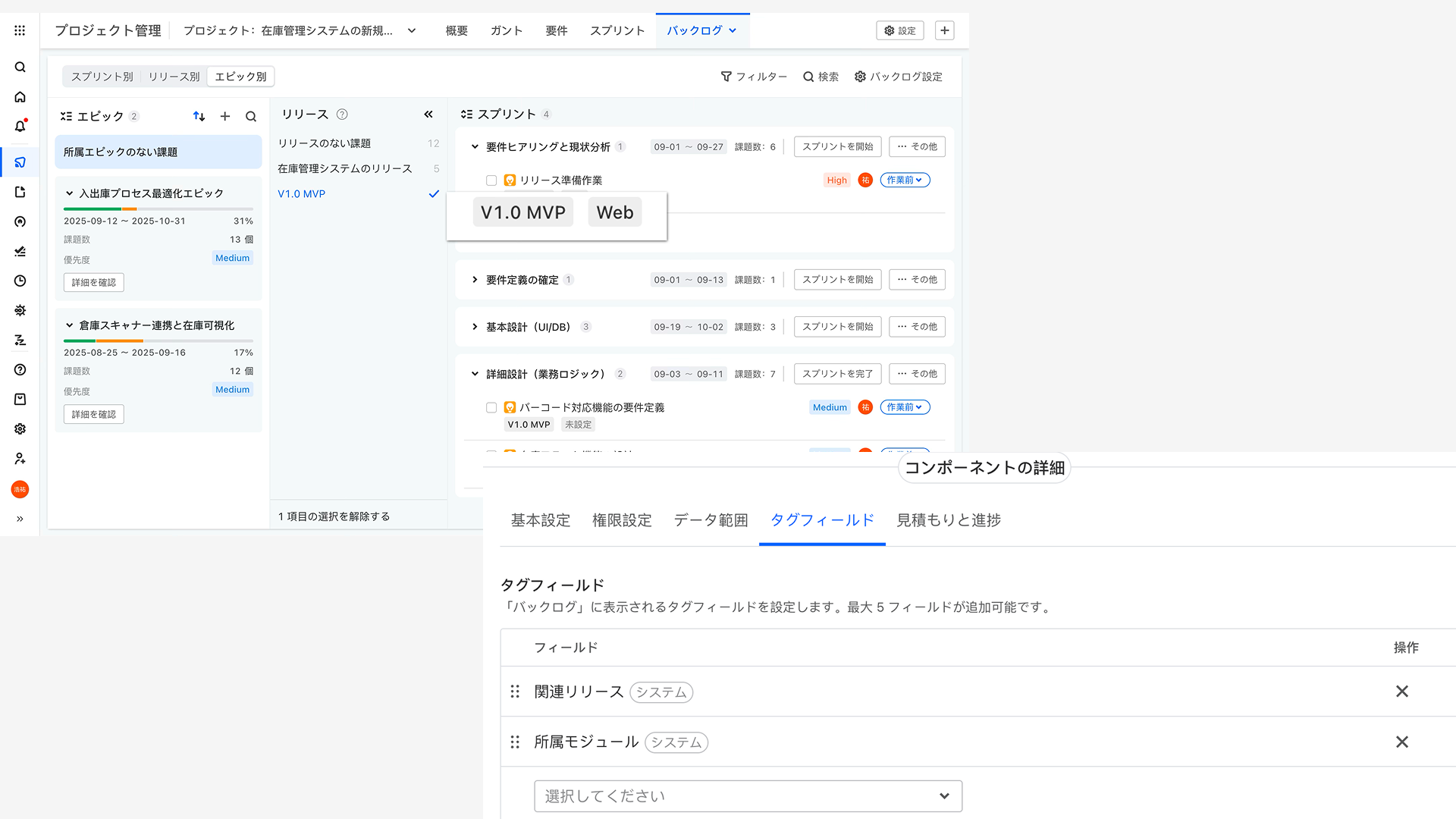The height and width of the screenshot is (819, 1456).
Task: Open the 作業前 status dropdown for リリース準備作業
Action: (x=905, y=180)
